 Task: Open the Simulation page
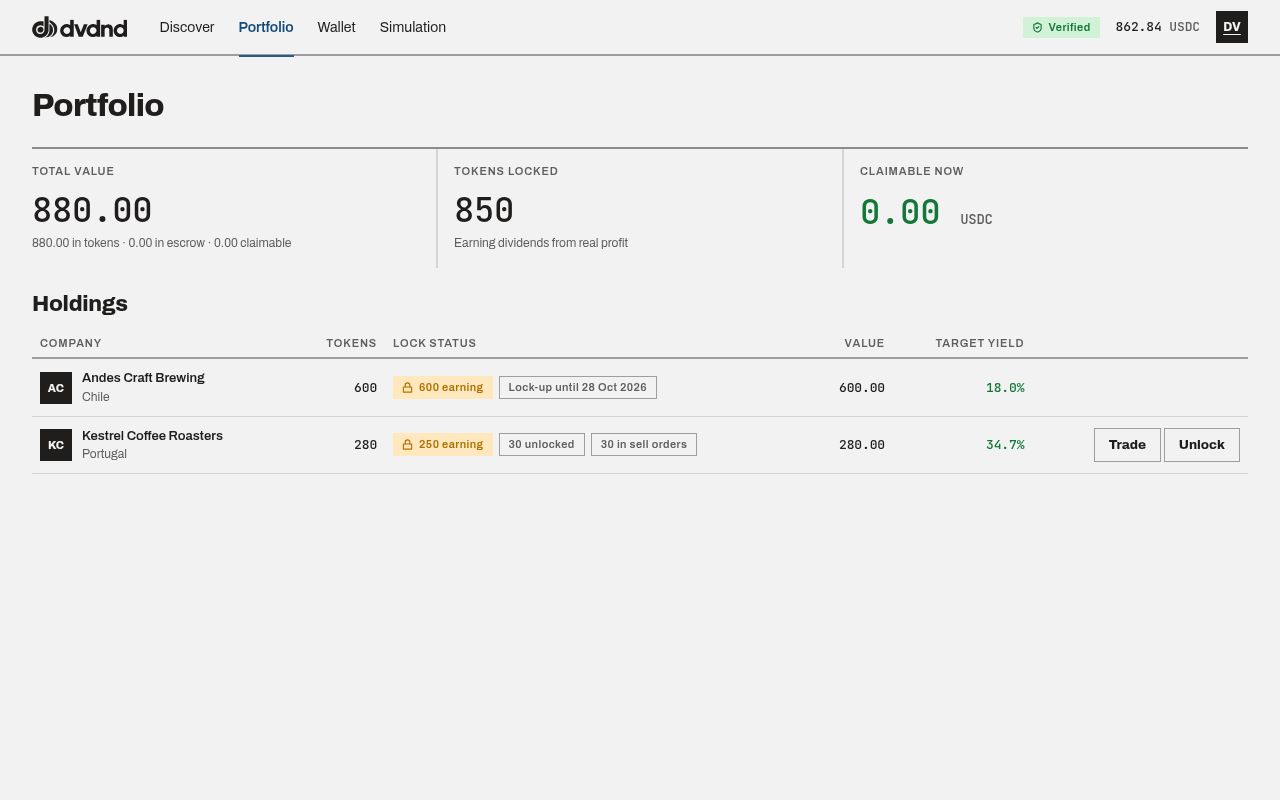tap(413, 27)
